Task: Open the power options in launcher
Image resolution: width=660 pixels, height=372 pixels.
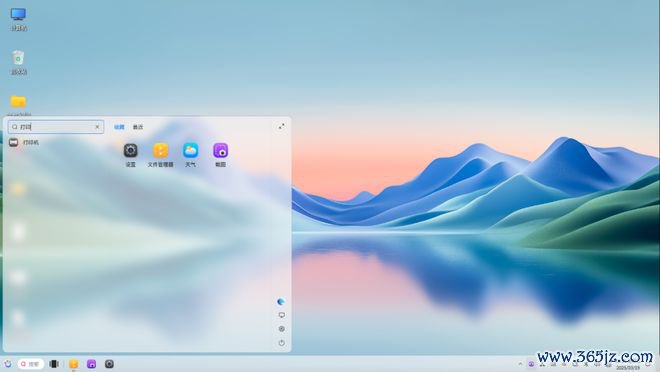Action: click(x=282, y=343)
